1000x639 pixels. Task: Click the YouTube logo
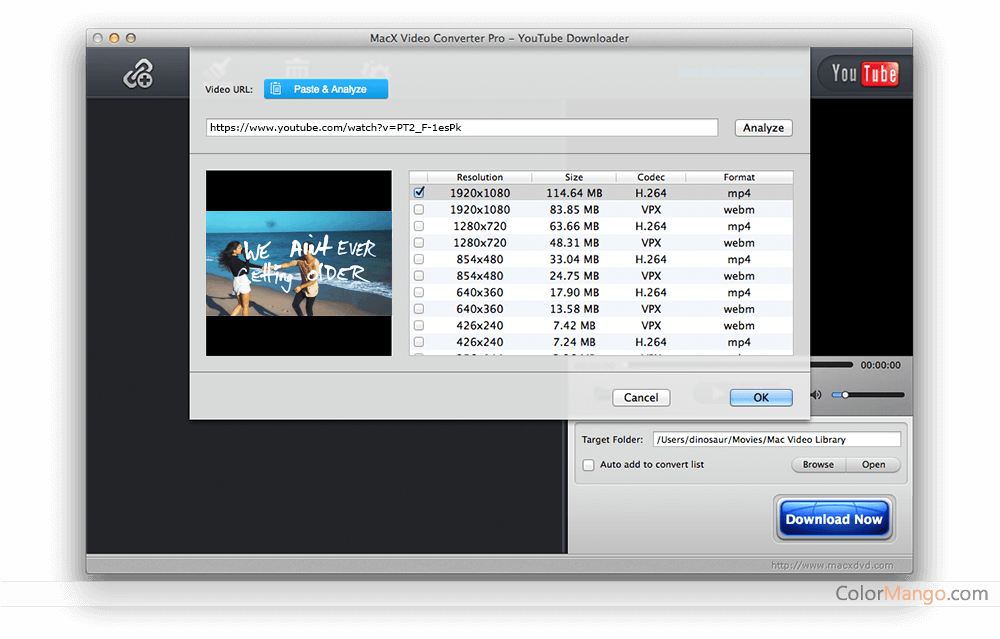pyautogui.click(x=864, y=74)
